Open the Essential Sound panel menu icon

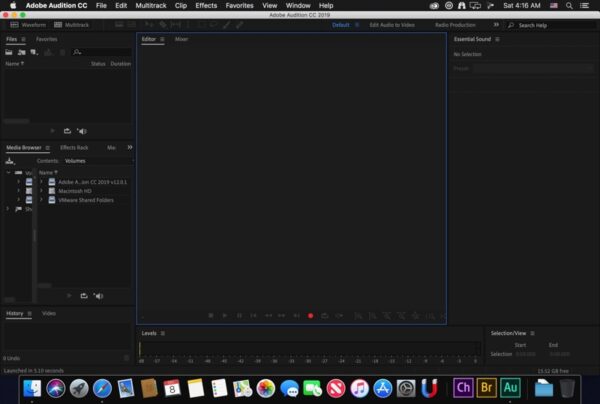497,39
